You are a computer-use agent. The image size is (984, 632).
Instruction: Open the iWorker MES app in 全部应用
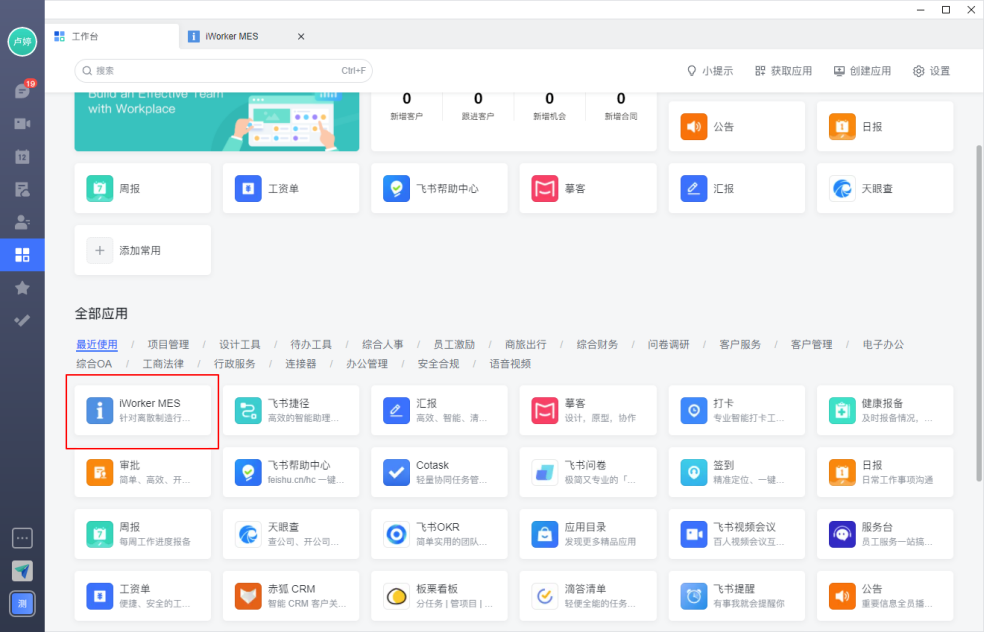[x=142, y=410]
